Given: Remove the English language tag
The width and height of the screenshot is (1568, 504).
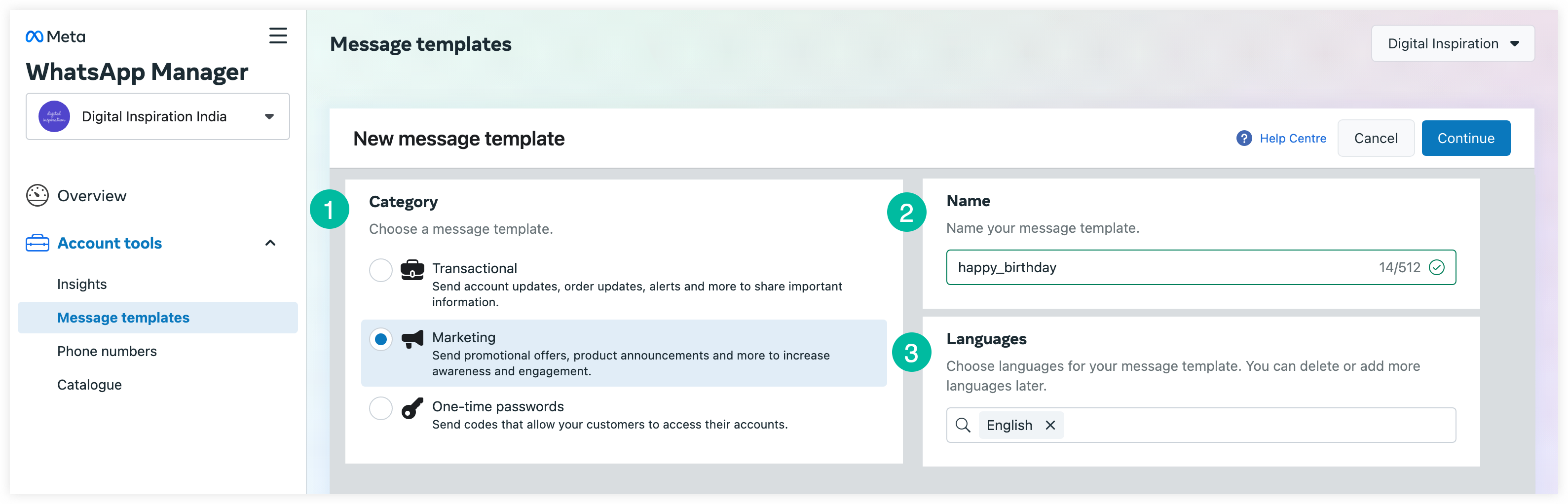Looking at the screenshot, I should coord(1050,425).
